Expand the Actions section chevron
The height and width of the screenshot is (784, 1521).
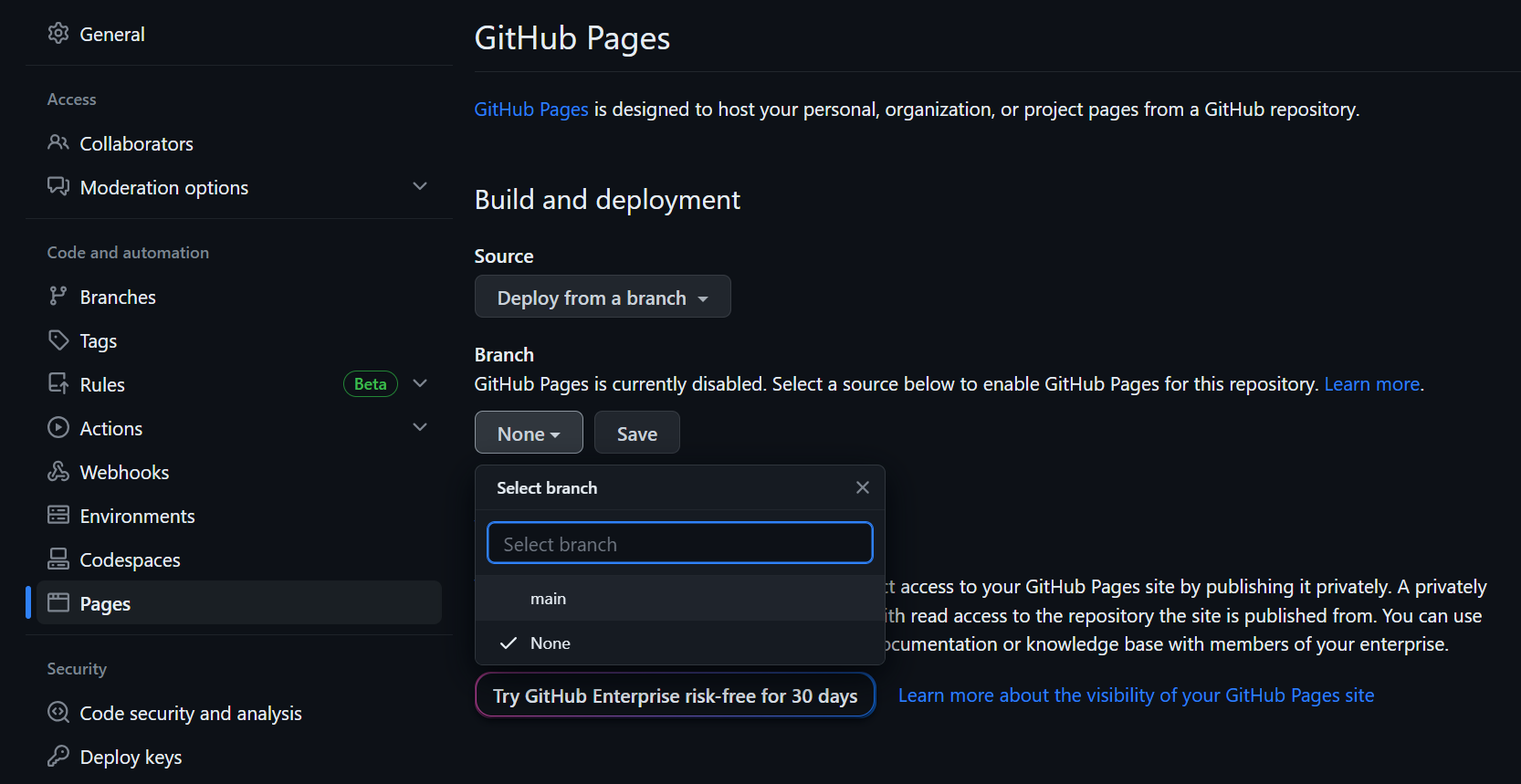(420, 427)
